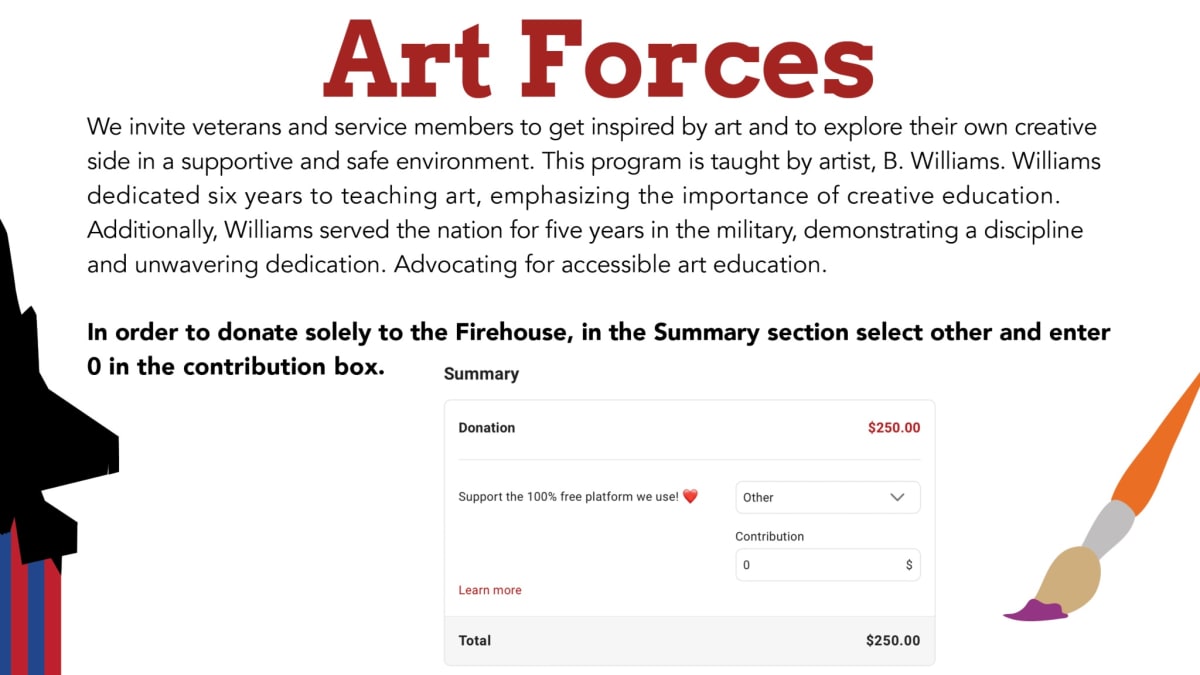Click the orange paintbrush handle
Viewport: 1200px width, 675px height.
pyautogui.click(x=1160, y=440)
